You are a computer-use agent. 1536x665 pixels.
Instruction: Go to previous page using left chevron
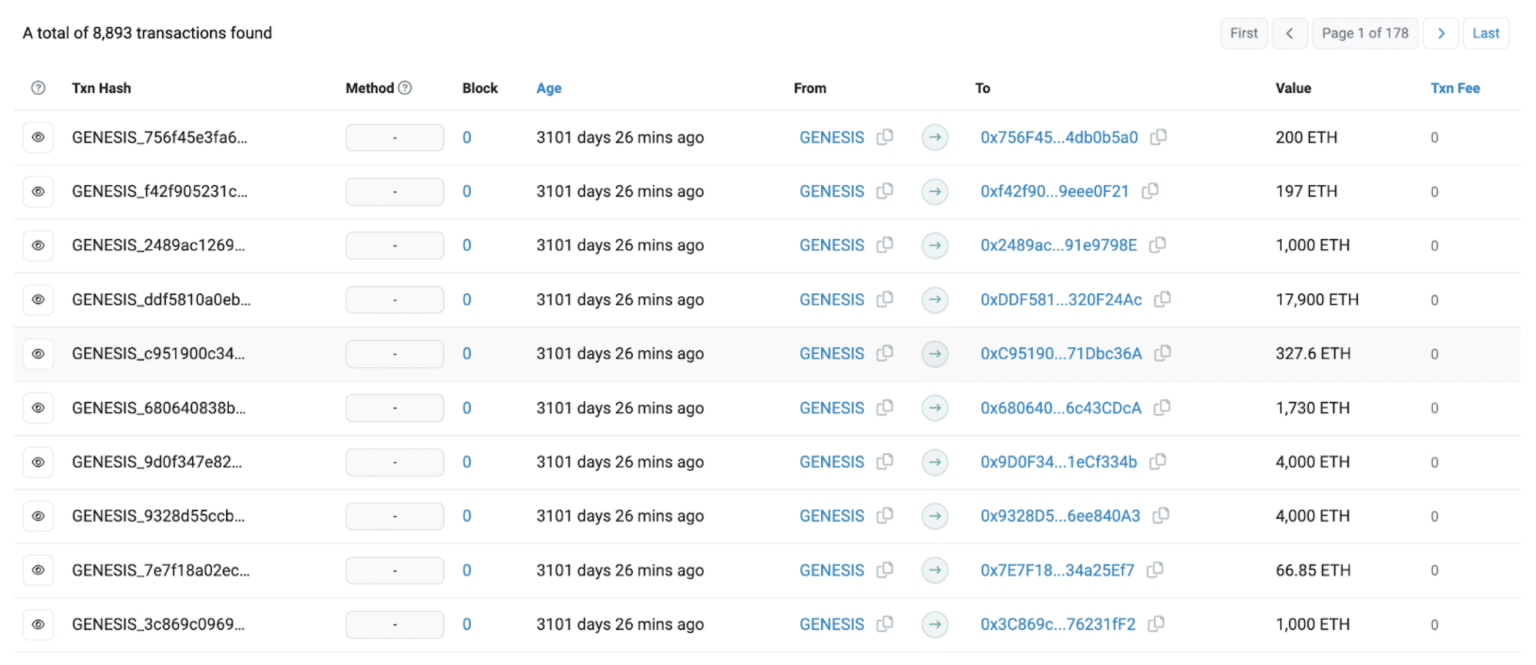[x=1289, y=33]
